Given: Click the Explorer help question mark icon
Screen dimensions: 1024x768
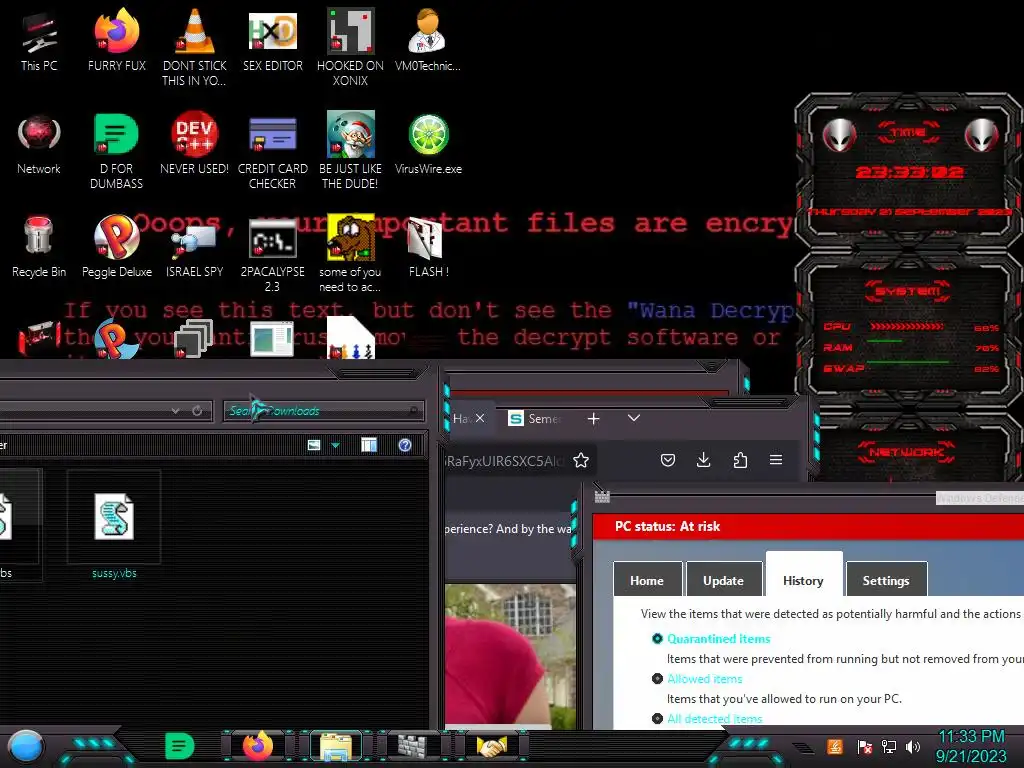Looking at the screenshot, I should point(405,445).
